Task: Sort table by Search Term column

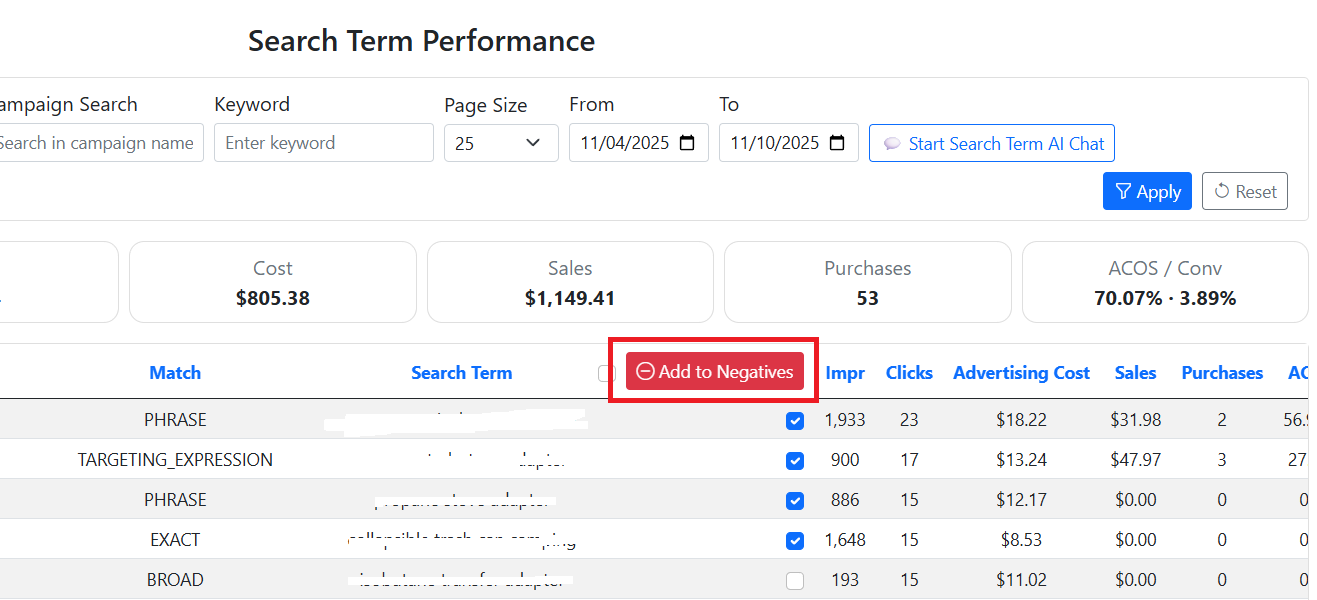Action: (461, 373)
